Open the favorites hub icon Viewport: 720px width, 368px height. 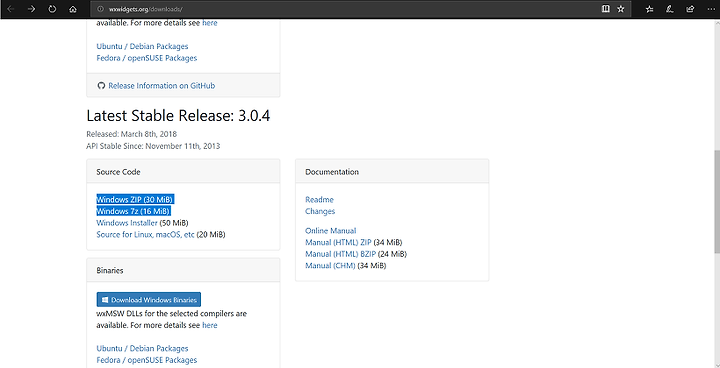point(649,9)
